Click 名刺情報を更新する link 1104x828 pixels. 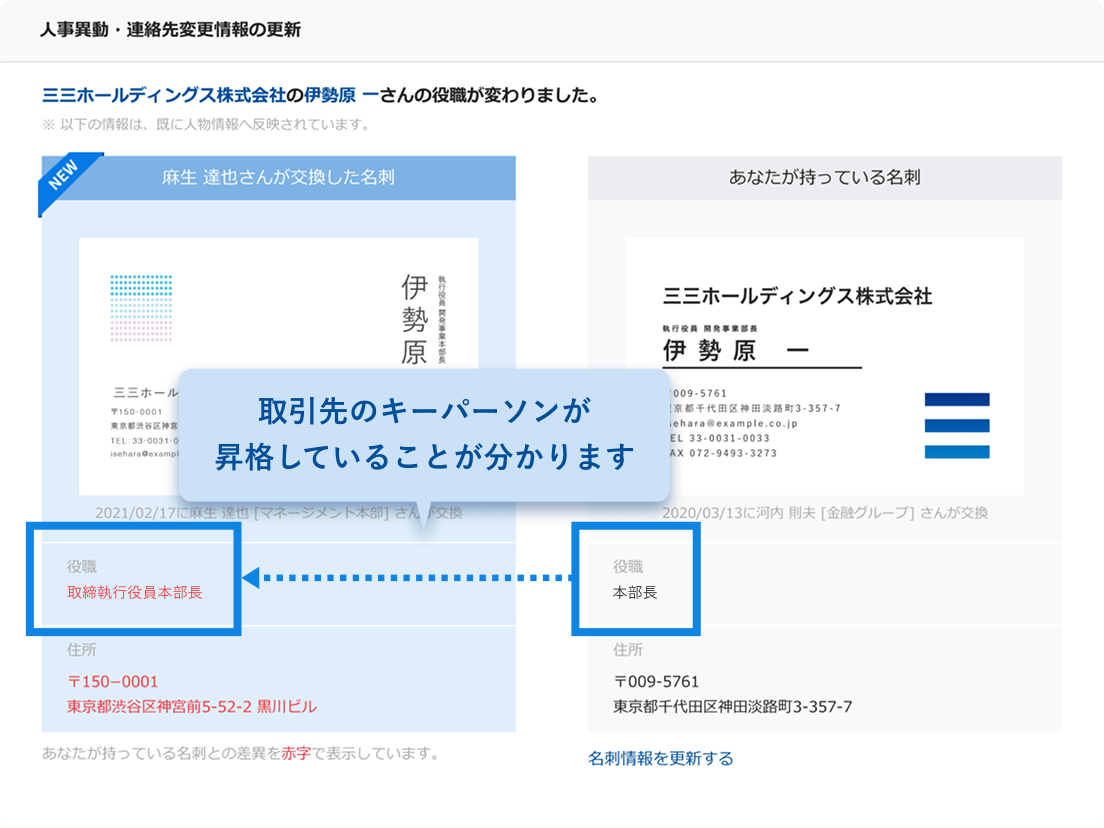(660, 758)
